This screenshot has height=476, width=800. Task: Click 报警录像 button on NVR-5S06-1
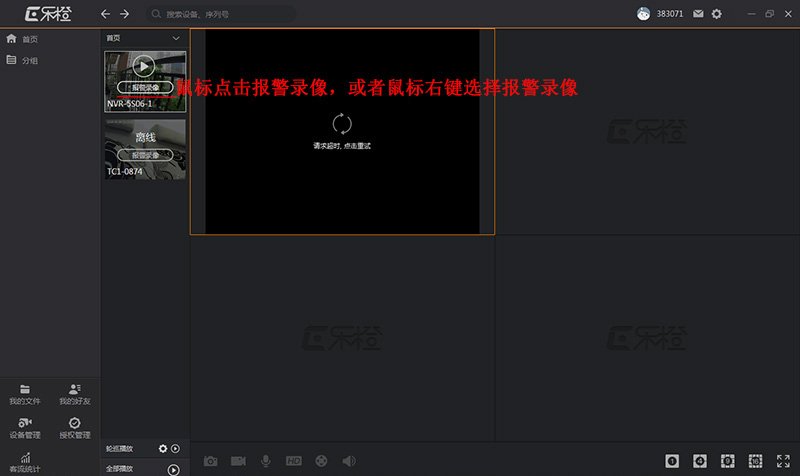(x=145, y=88)
